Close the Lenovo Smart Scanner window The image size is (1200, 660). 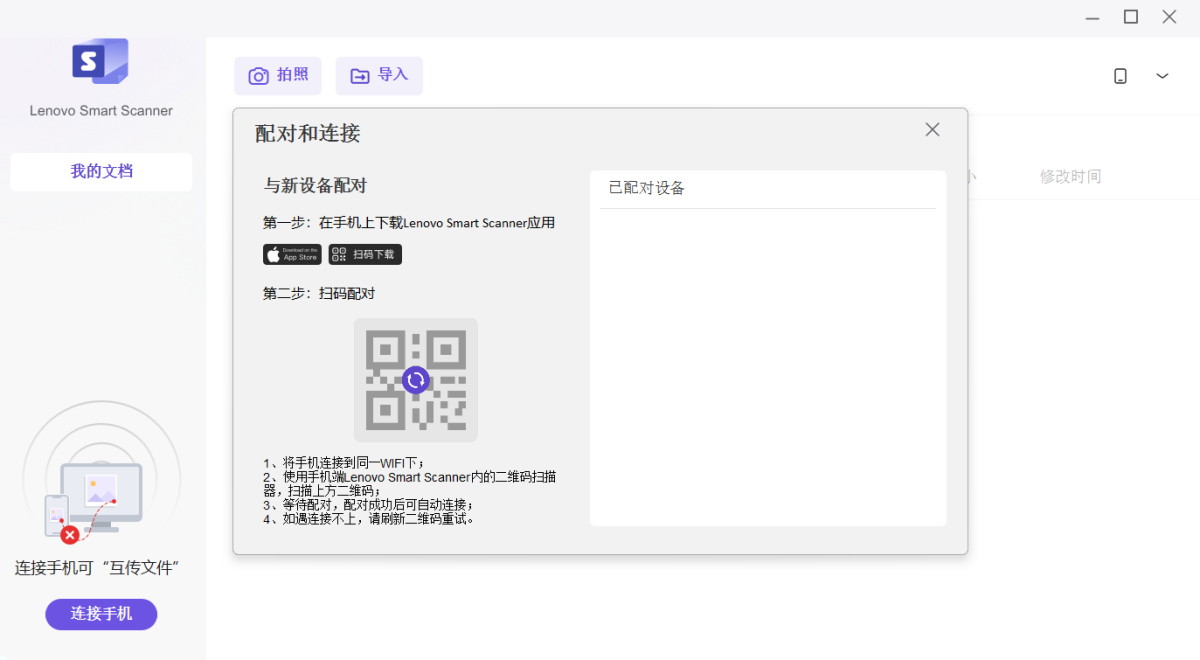click(x=1169, y=17)
